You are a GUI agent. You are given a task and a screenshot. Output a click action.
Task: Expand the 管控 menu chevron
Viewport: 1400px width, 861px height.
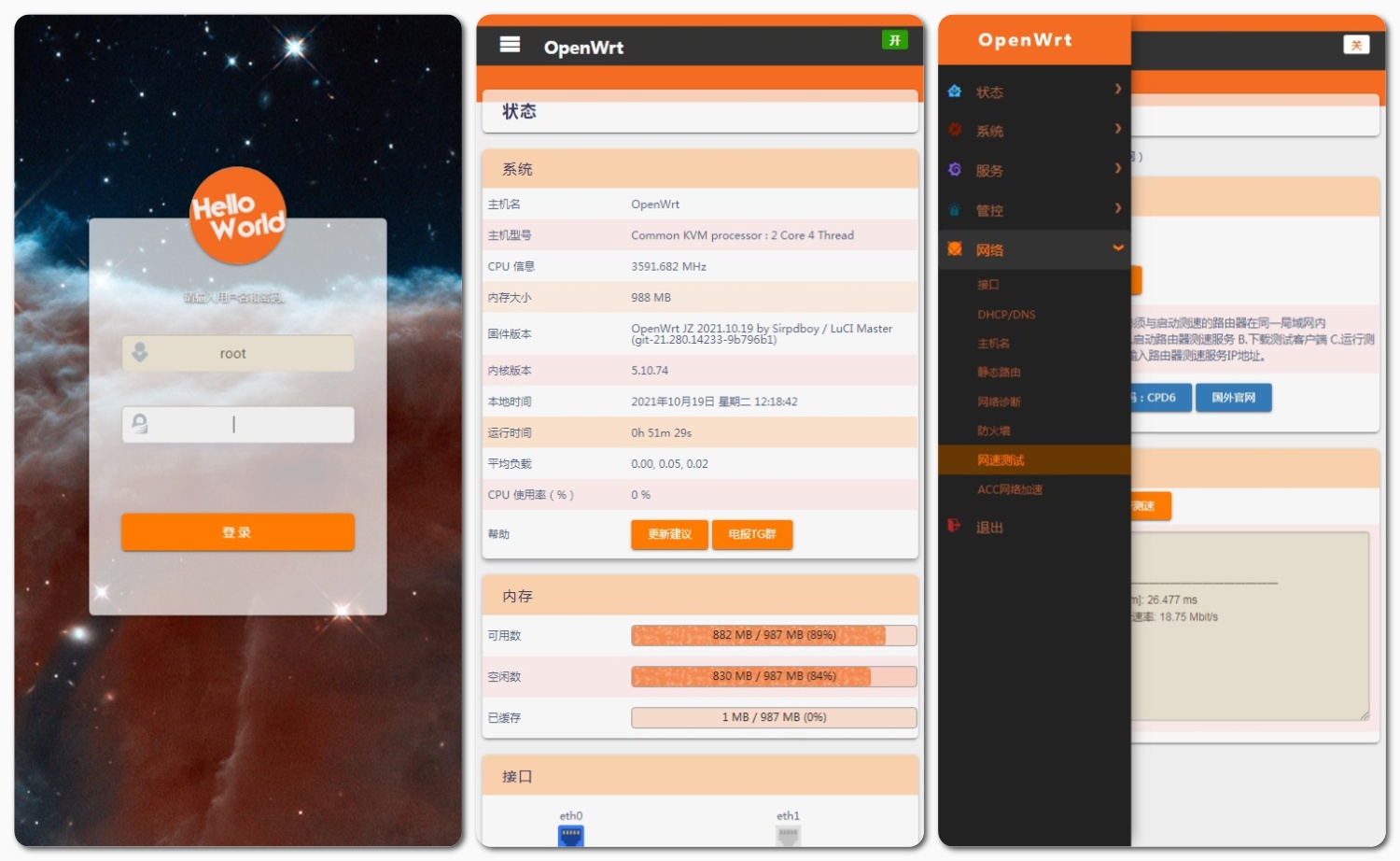(x=1117, y=208)
